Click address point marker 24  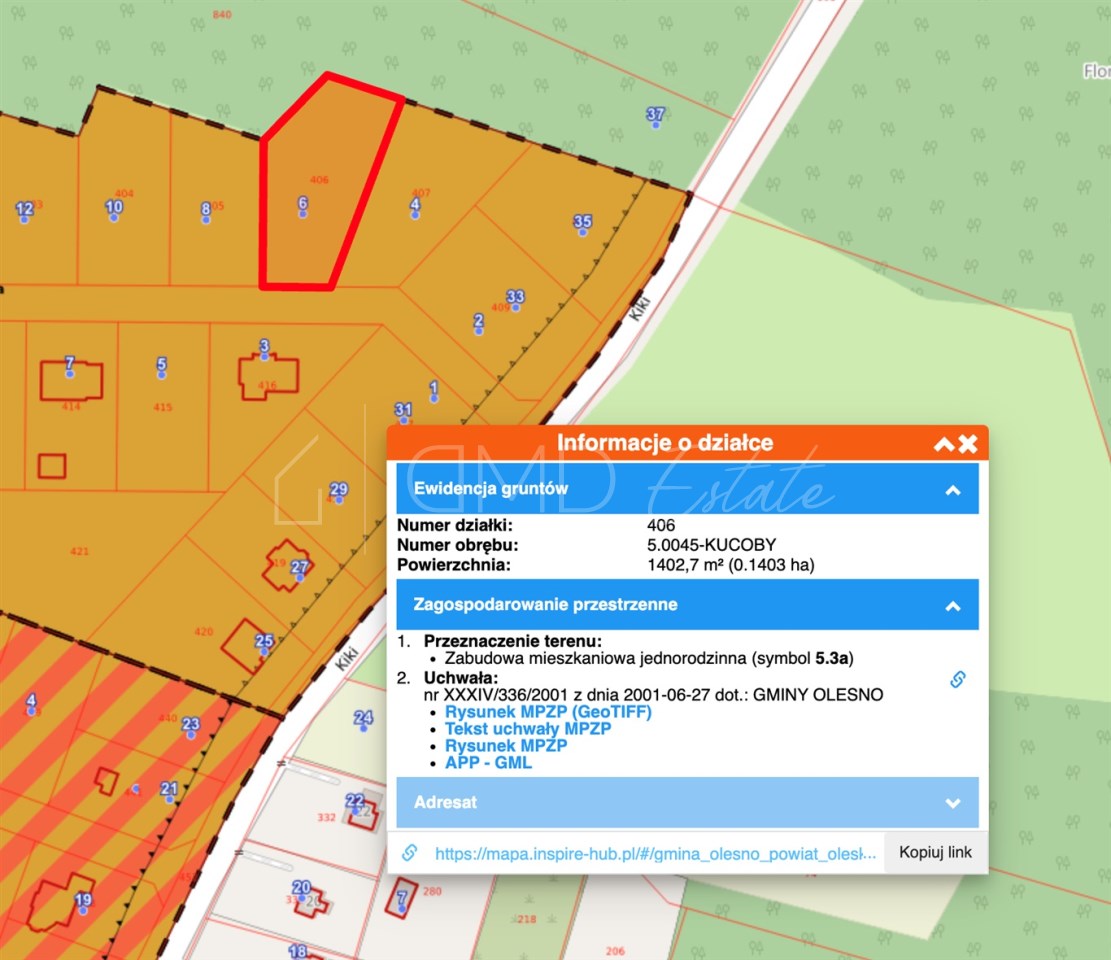point(363,718)
